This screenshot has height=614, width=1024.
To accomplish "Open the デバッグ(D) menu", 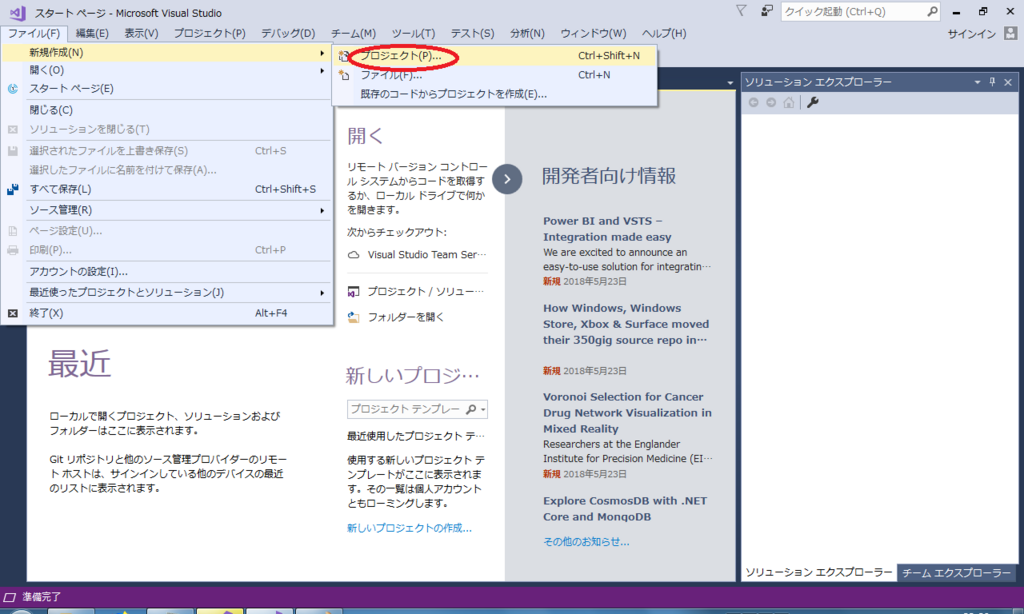I will 287,32.
